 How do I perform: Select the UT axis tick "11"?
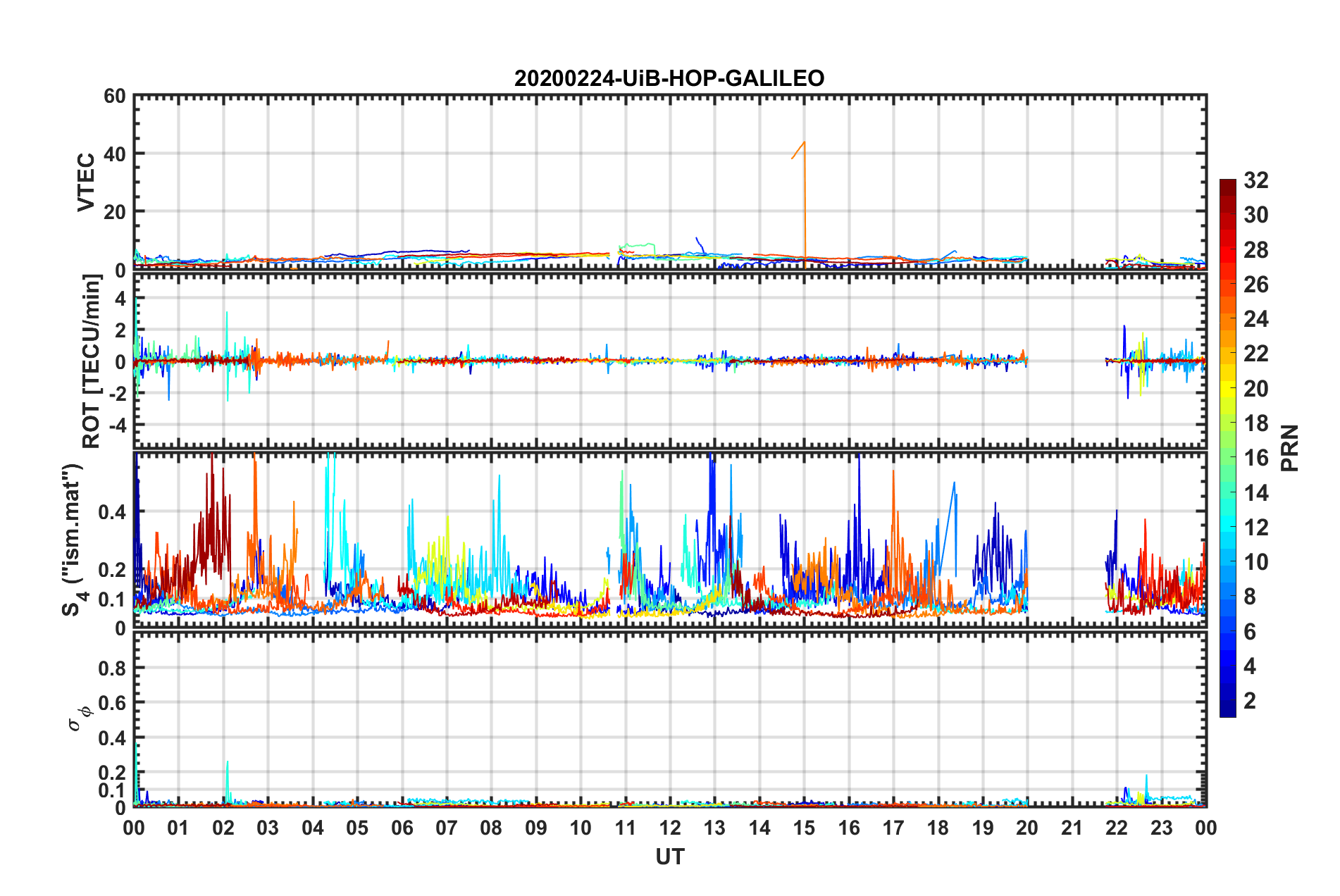626,828
